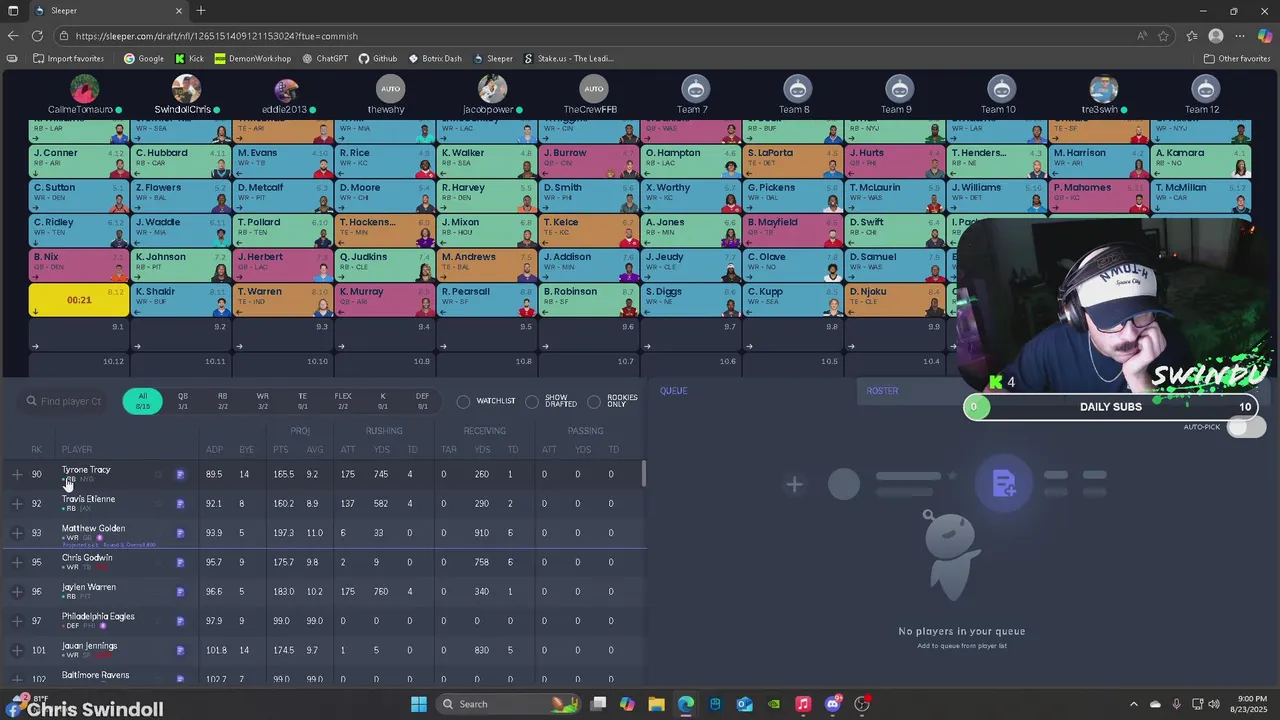1280x720 pixels.
Task: Click the SwindollChris team avatar
Action: coord(186,88)
